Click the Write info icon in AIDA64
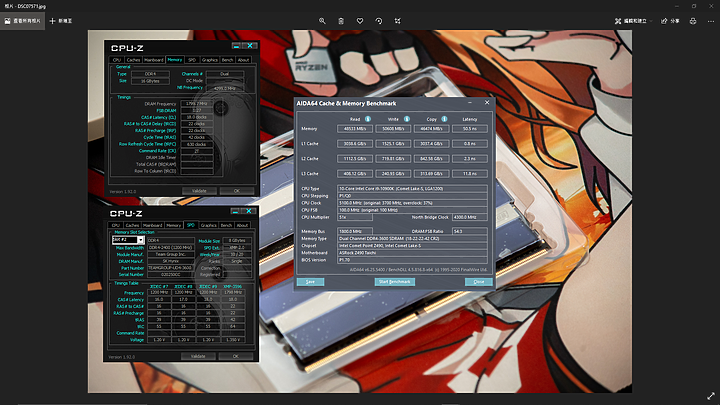Viewport: 720px width, 405px height. tap(406, 119)
